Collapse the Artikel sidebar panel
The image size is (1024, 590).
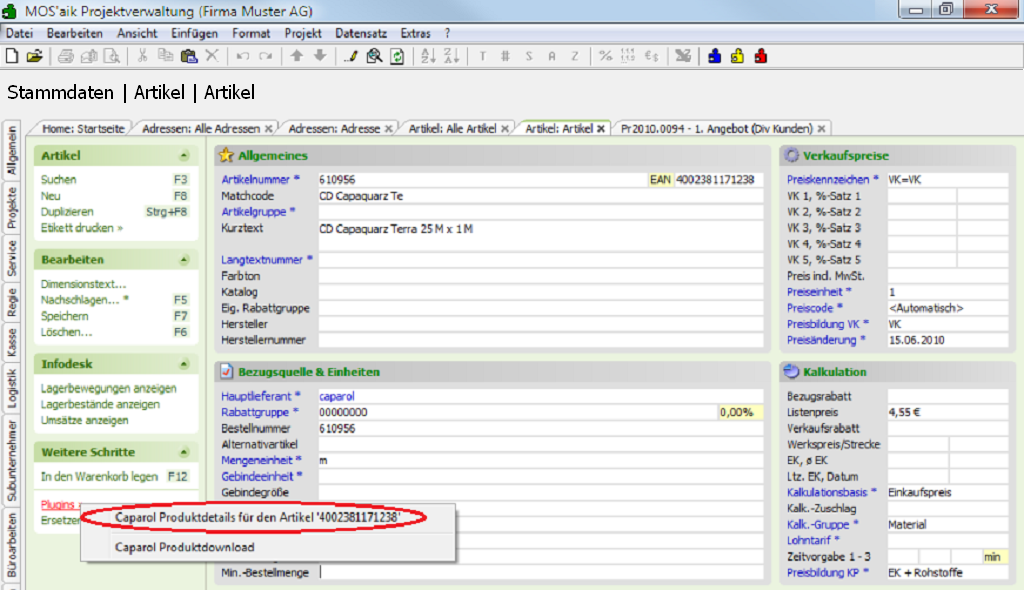183,156
